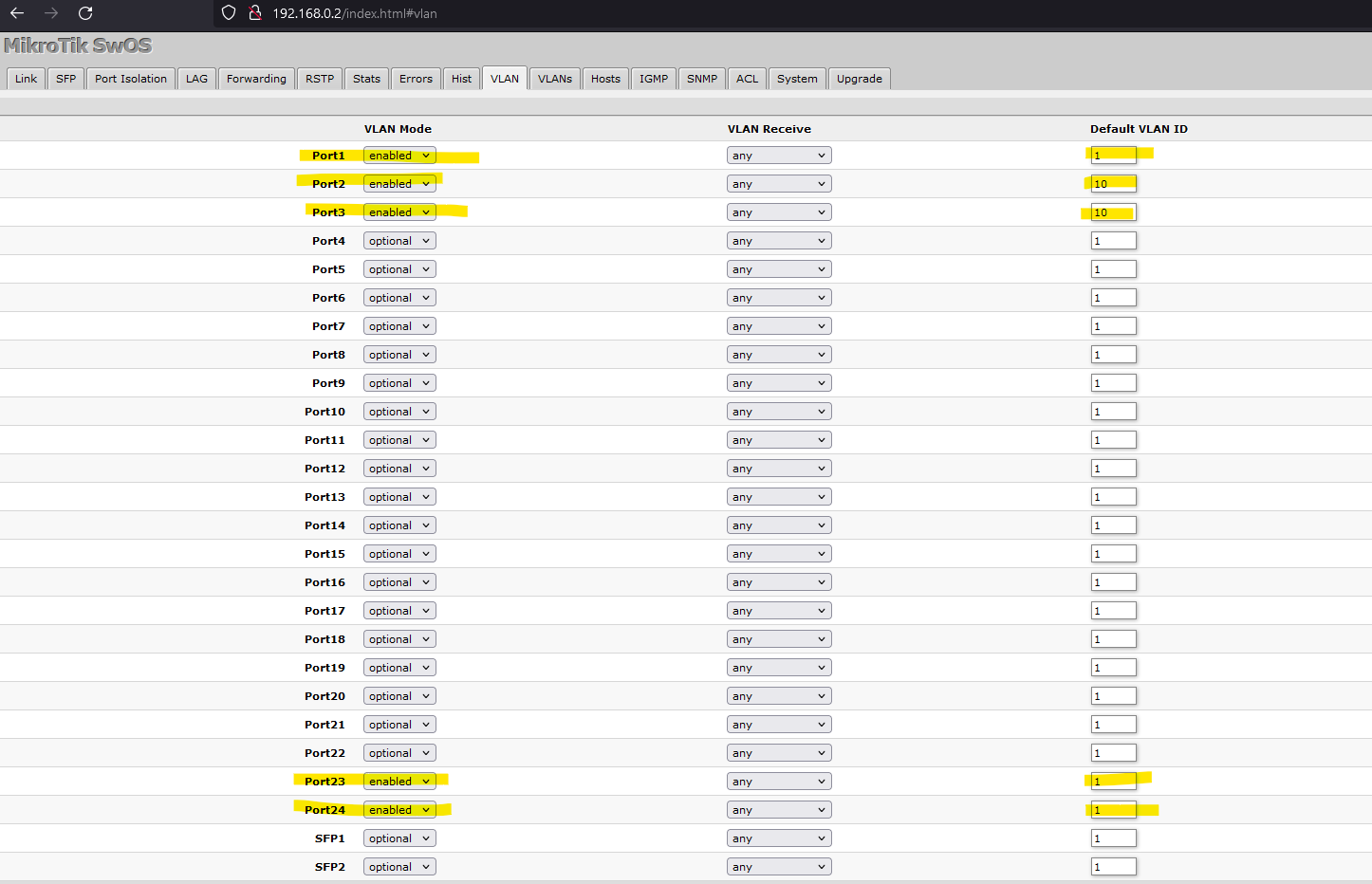Open the Forwarding tab

coord(256,79)
